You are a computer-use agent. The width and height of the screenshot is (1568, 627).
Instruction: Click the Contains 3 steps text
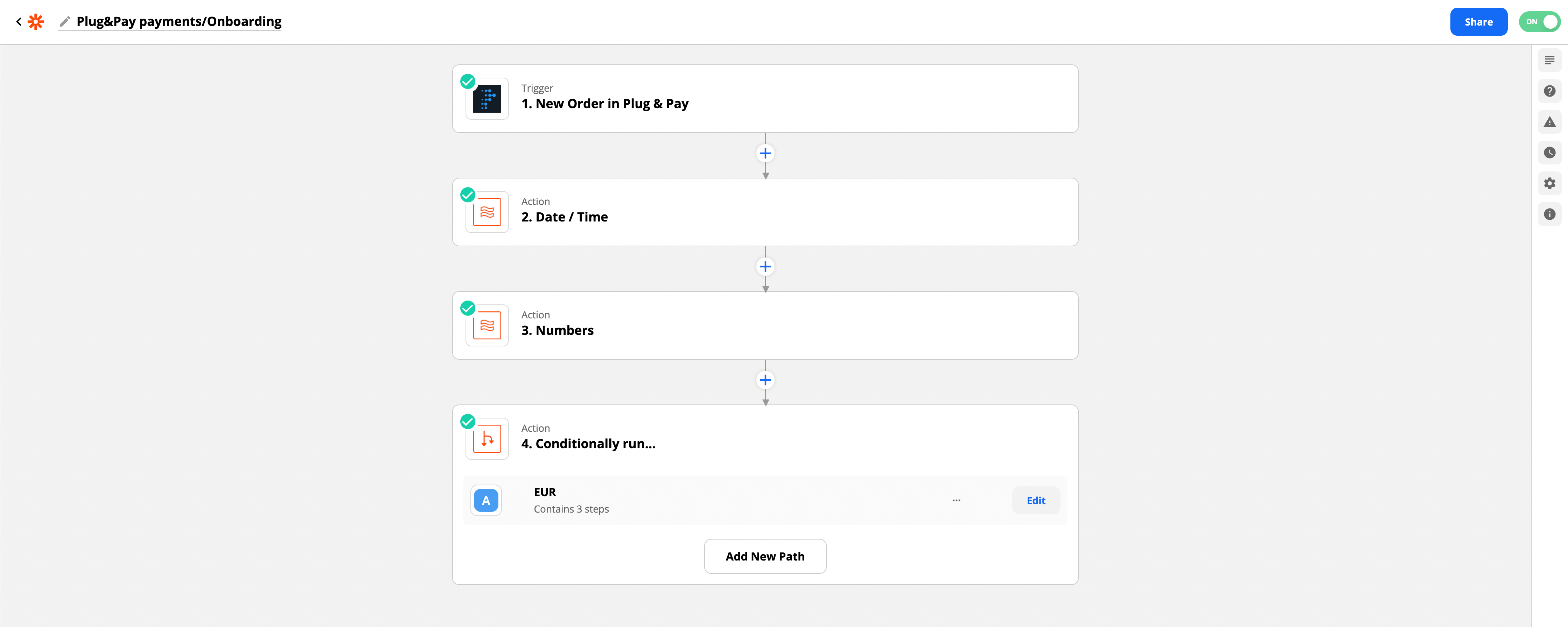point(571,509)
